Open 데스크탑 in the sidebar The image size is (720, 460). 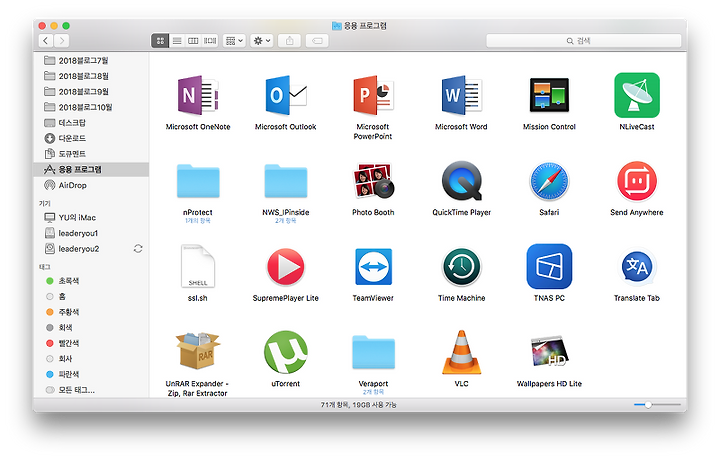tap(91, 123)
